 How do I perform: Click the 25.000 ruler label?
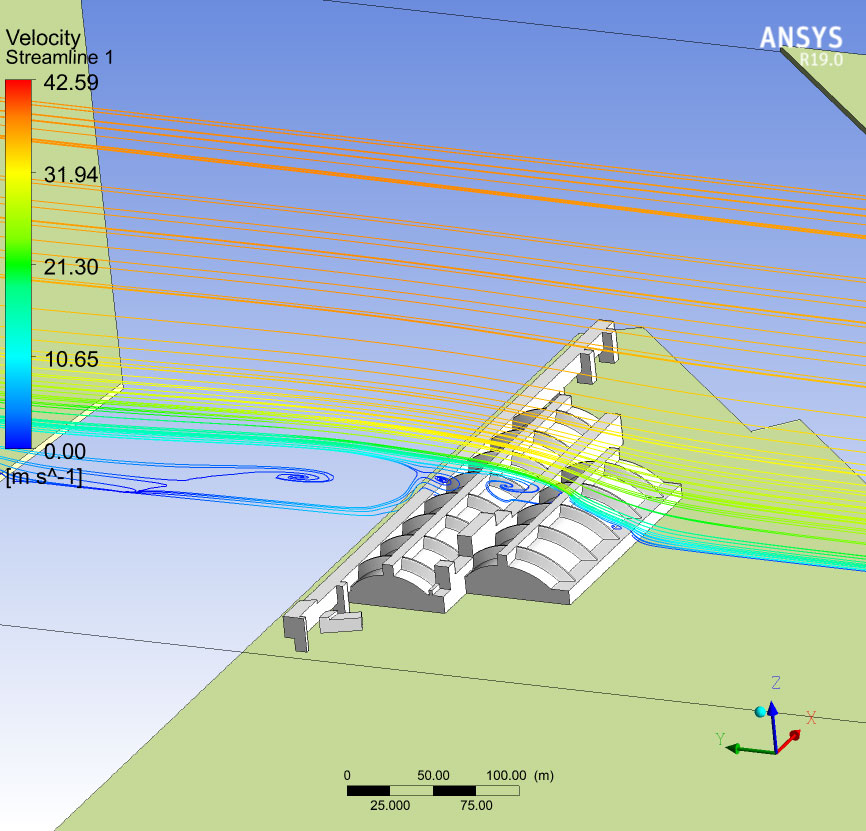click(x=390, y=805)
